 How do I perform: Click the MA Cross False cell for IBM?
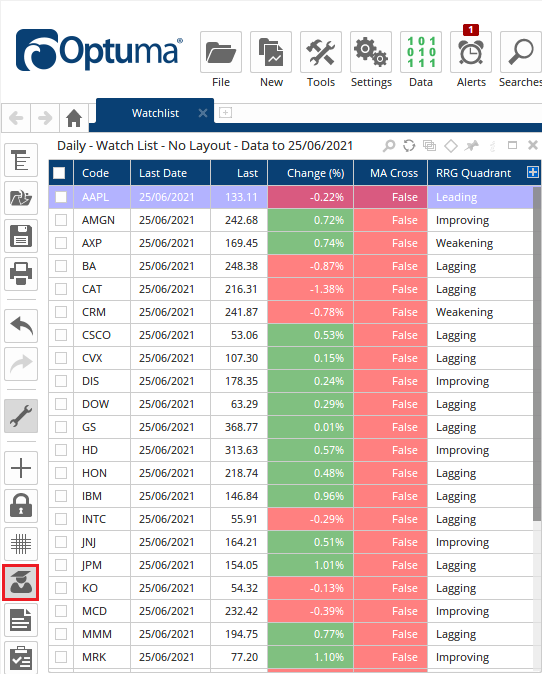coord(390,496)
